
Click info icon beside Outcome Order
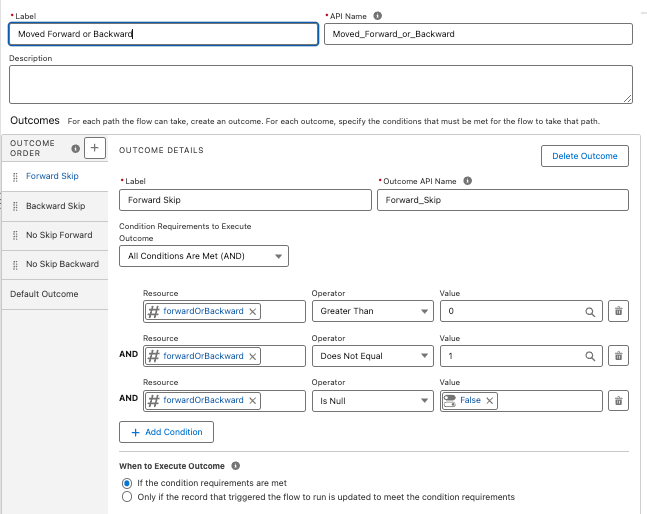[76, 149]
